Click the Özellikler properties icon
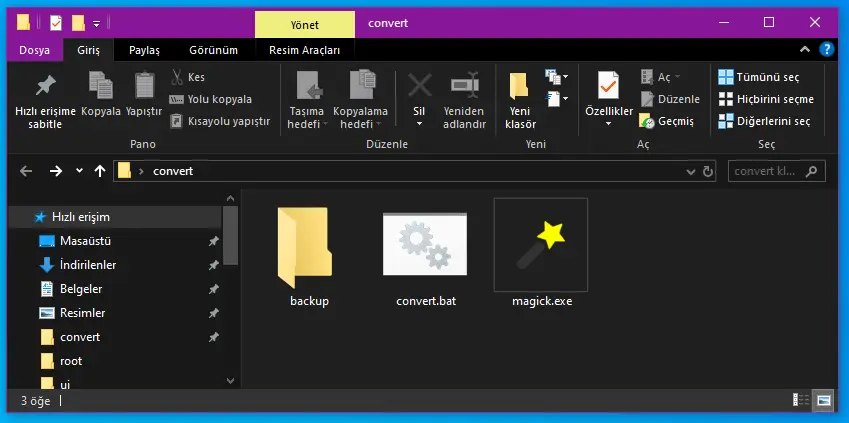This screenshot has height=423, width=849. (x=609, y=86)
